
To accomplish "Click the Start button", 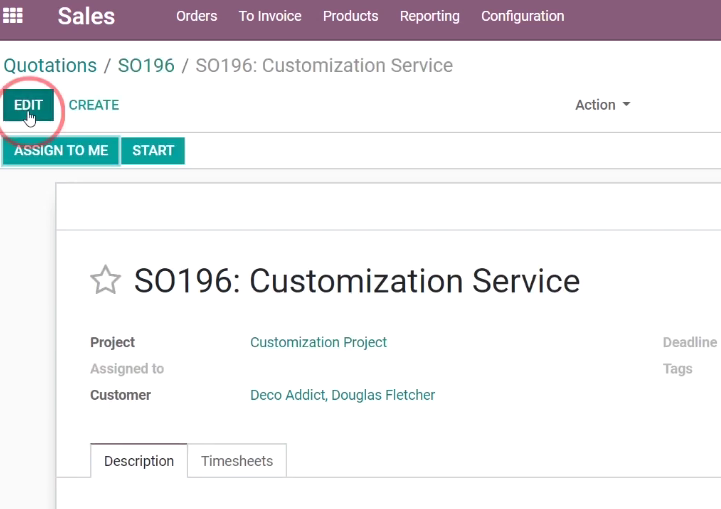I will coord(153,150).
